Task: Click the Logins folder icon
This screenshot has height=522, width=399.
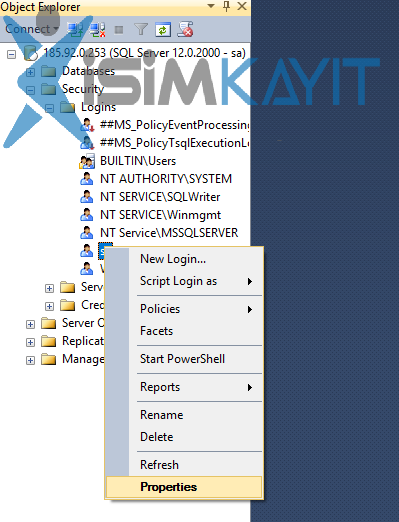Action: pos(68,107)
